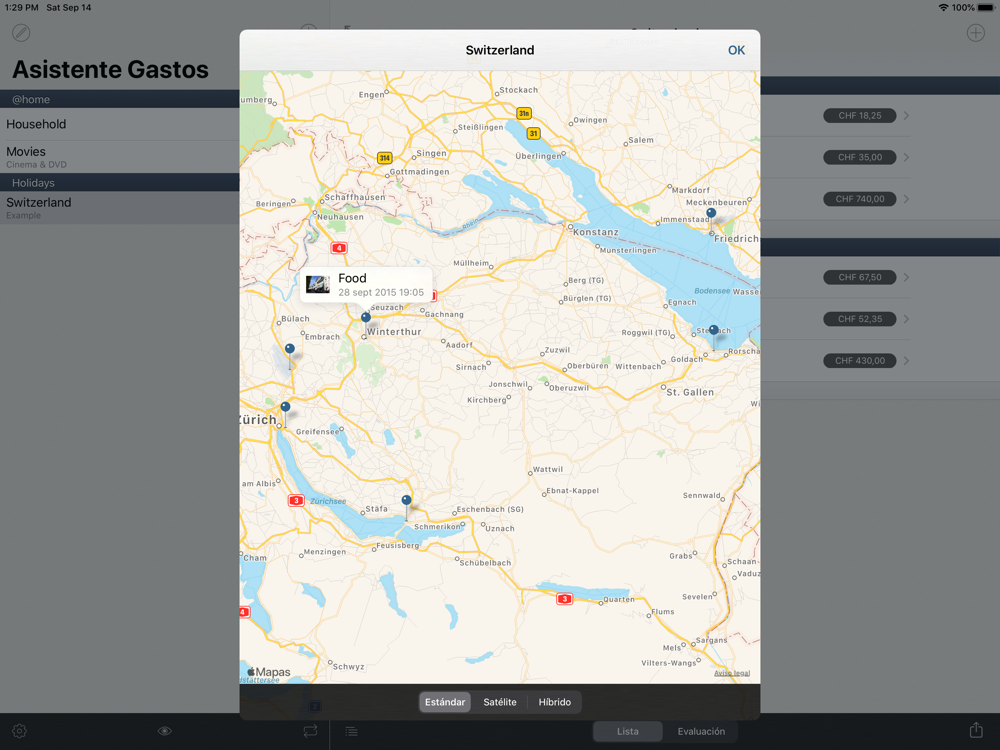Switch map to Híbrido view
Screen dimensions: 1000x750
tap(554, 702)
